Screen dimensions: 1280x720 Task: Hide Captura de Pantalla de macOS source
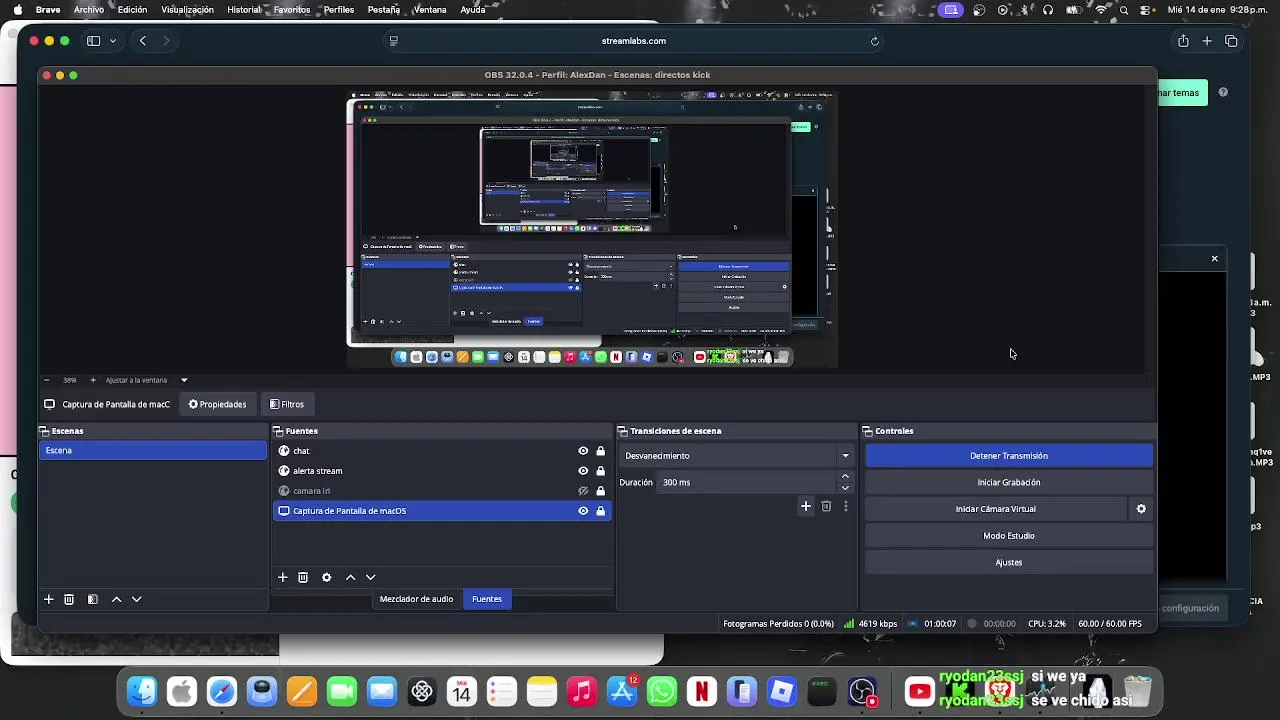click(x=583, y=511)
